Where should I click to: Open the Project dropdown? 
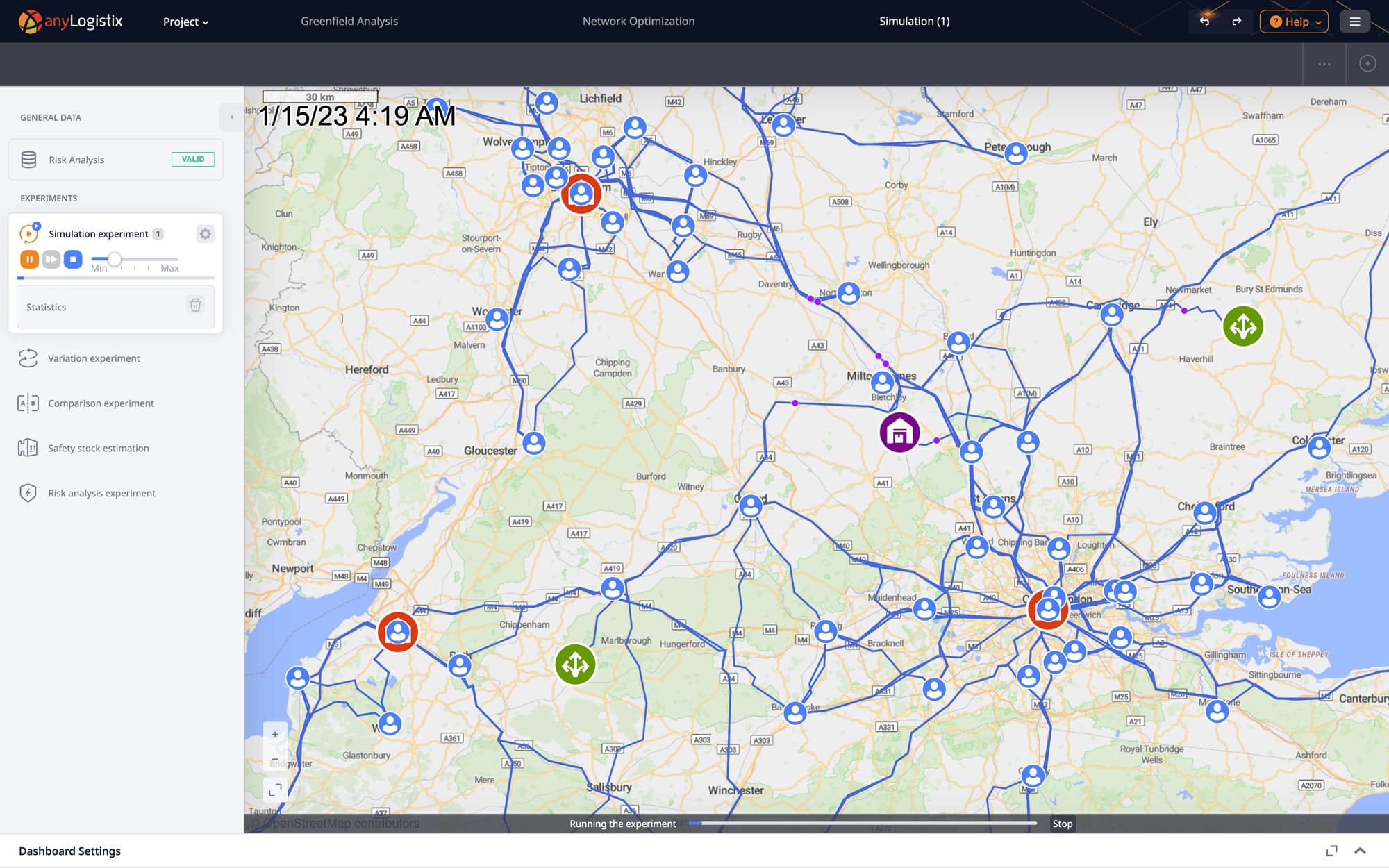coord(185,22)
